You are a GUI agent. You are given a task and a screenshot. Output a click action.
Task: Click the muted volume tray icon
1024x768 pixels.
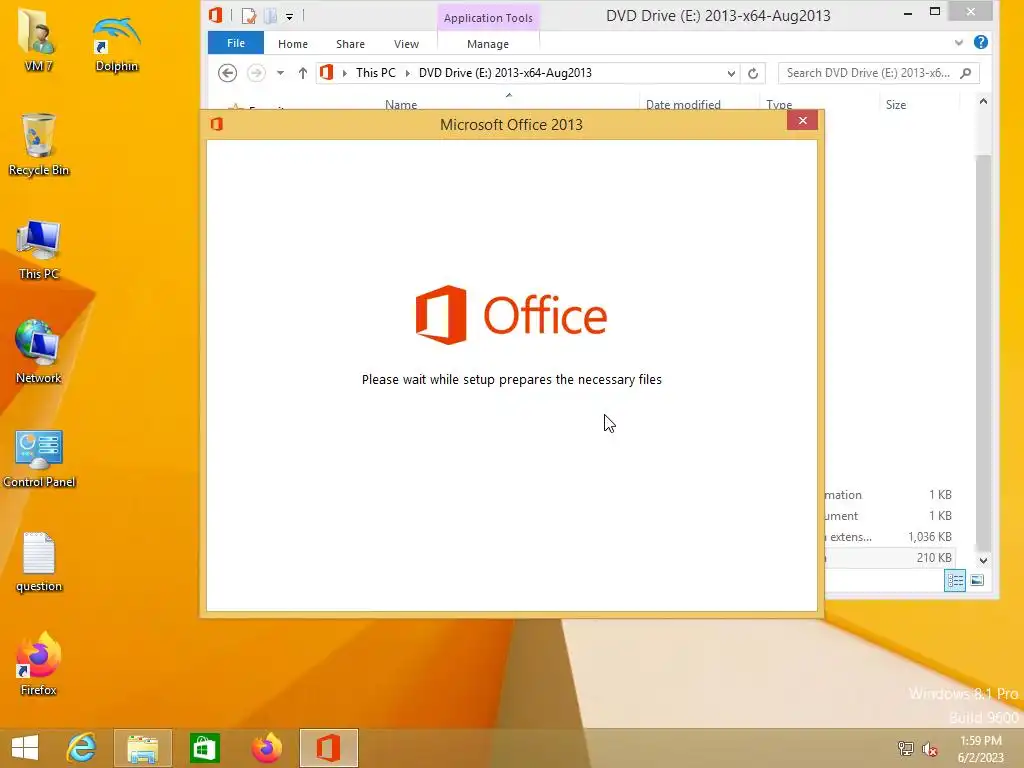pyautogui.click(x=930, y=749)
